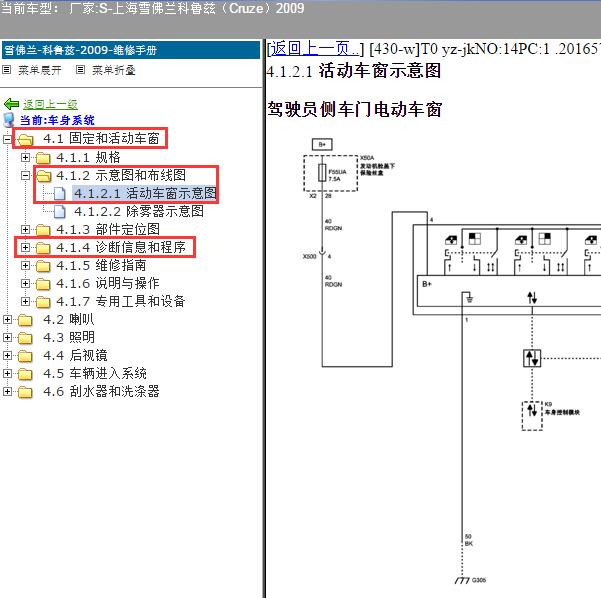601x598 pixels.
Task: Click the folder icon for 4.3 照明
Action: pos(25,338)
